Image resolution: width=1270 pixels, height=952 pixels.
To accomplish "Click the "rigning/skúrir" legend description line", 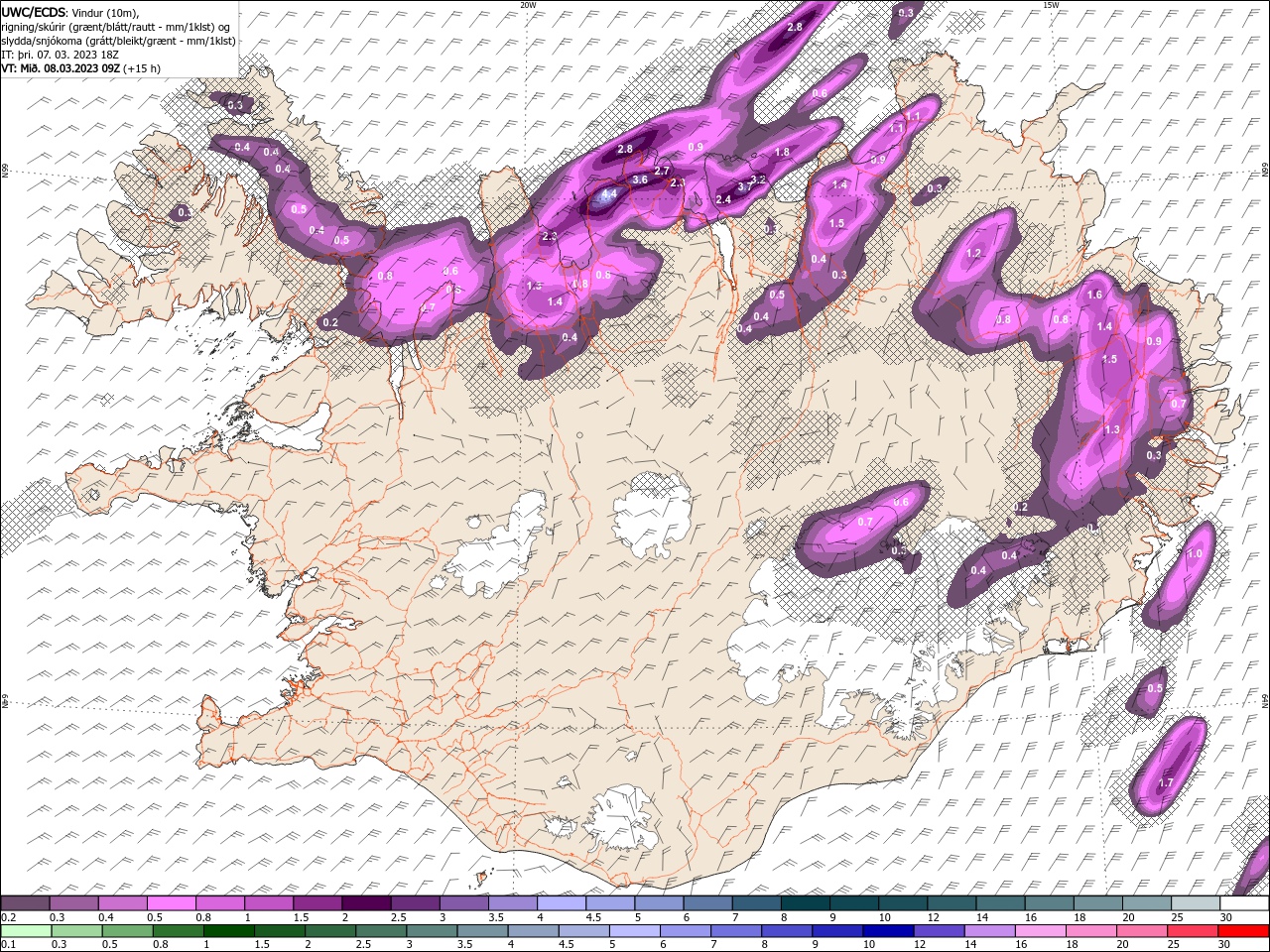I will (x=115, y=27).
